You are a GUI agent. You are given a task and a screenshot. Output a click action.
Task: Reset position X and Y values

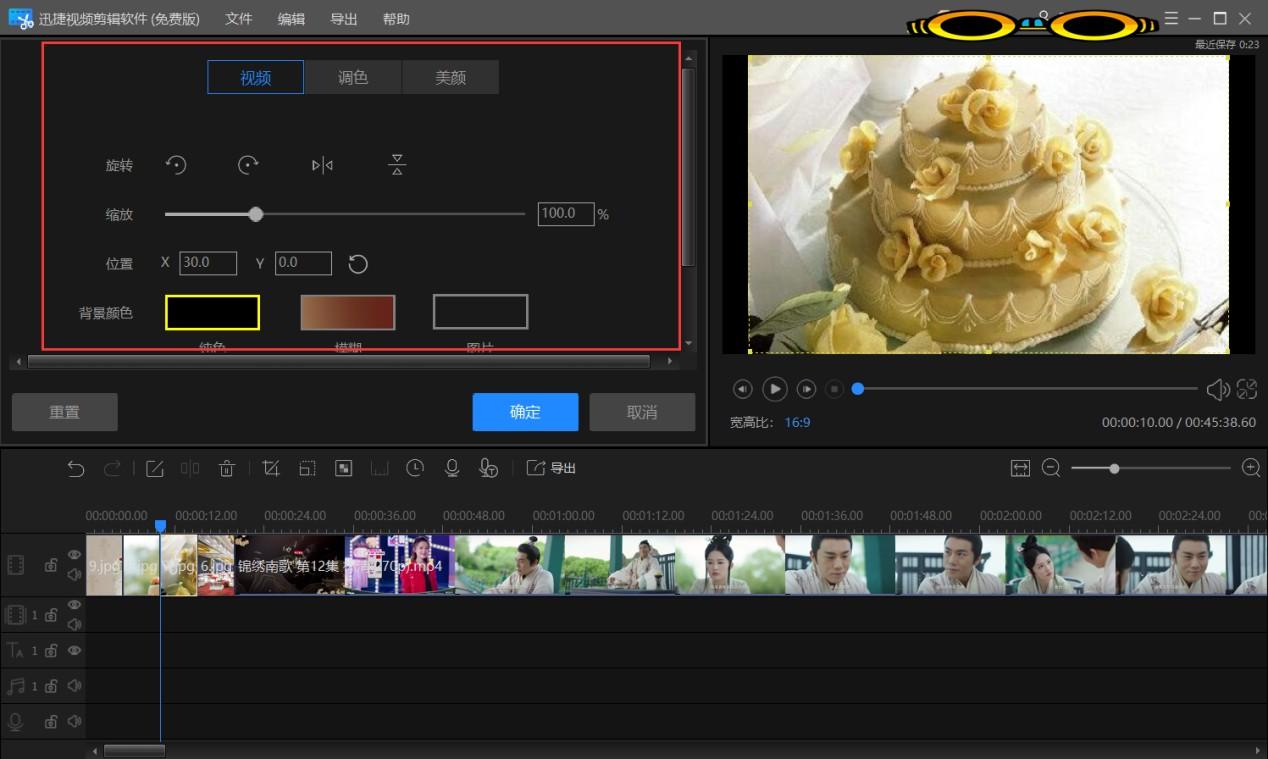tap(358, 264)
